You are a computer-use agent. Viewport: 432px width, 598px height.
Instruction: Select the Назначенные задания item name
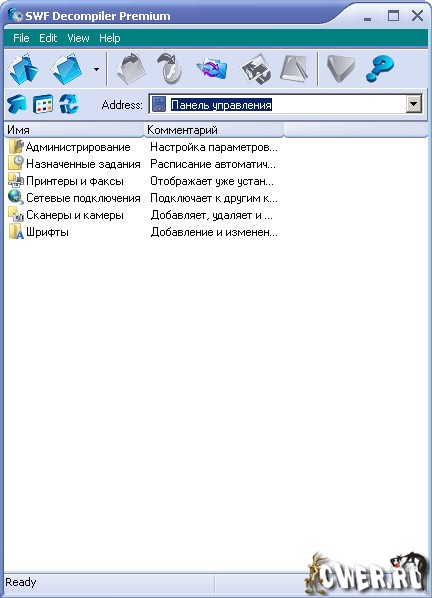tap(83, 164)
